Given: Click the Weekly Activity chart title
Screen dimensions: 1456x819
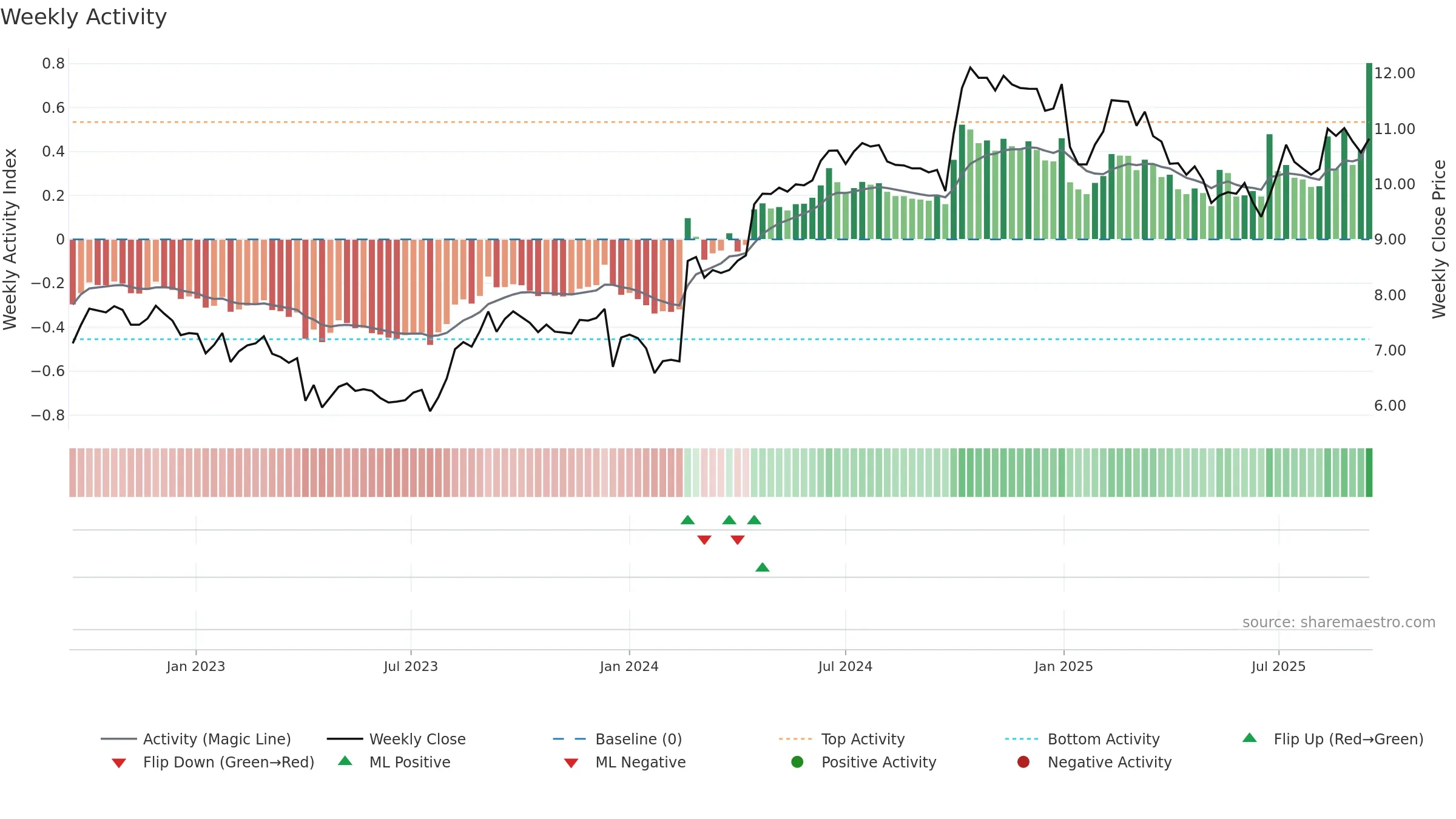Looking at the screenshot, I should 84,17.
